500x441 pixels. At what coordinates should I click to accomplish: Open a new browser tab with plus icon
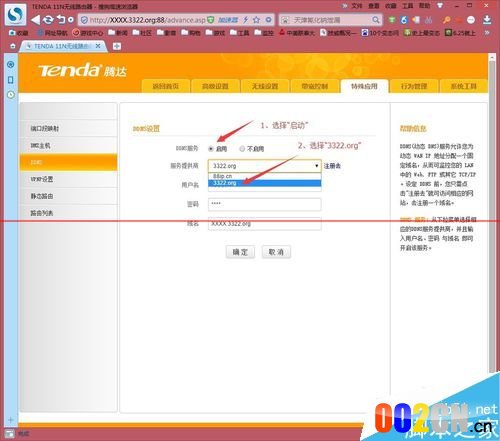click(x=117, y=46)
